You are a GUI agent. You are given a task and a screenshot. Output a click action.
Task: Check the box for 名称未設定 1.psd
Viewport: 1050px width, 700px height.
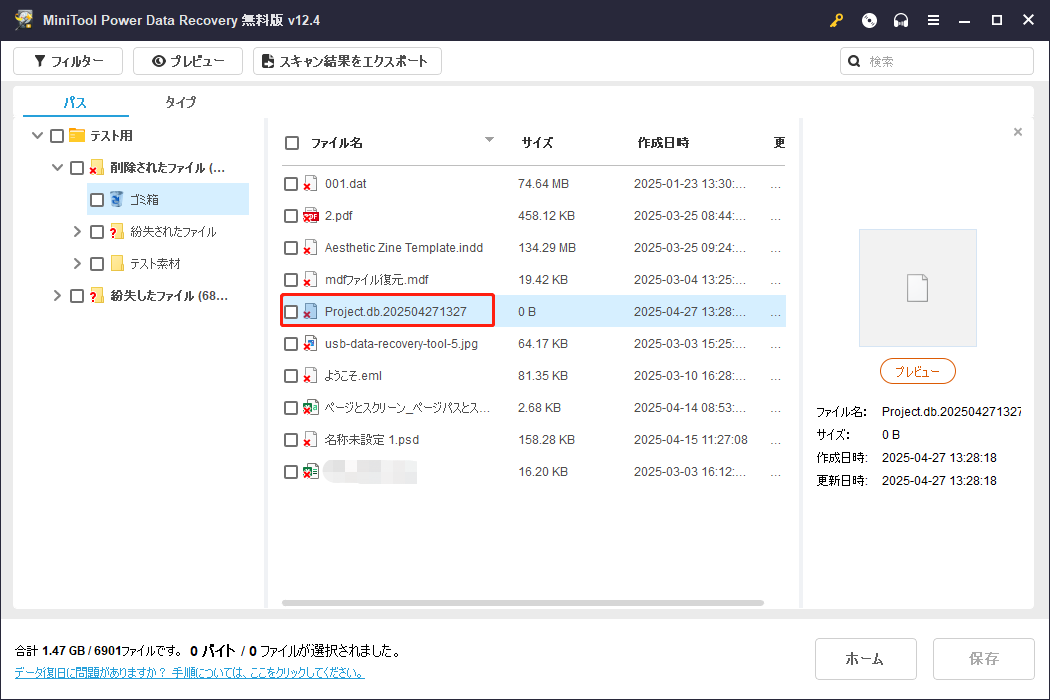[x=291, y=439]
